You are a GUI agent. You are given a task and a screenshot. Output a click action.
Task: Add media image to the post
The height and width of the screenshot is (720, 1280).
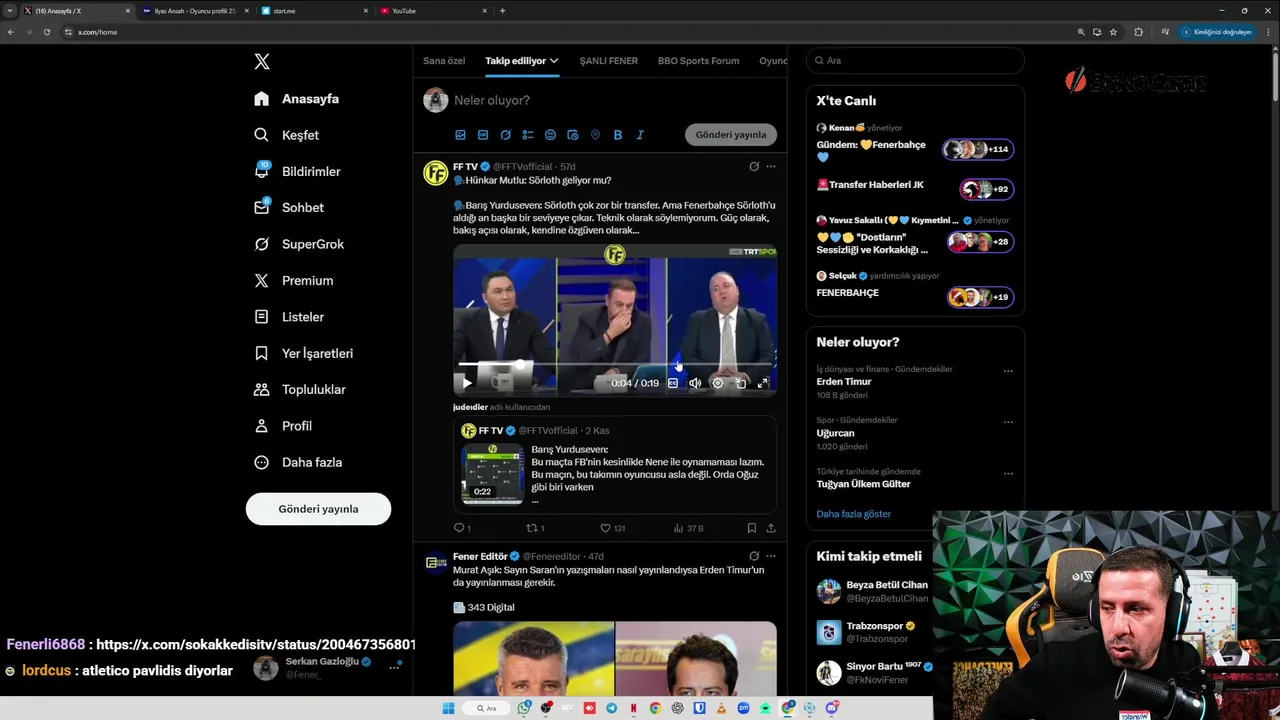460,135
